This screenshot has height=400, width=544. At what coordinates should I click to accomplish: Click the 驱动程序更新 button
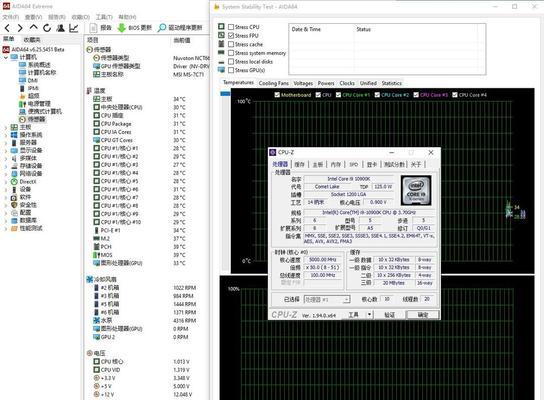point(180,27)
